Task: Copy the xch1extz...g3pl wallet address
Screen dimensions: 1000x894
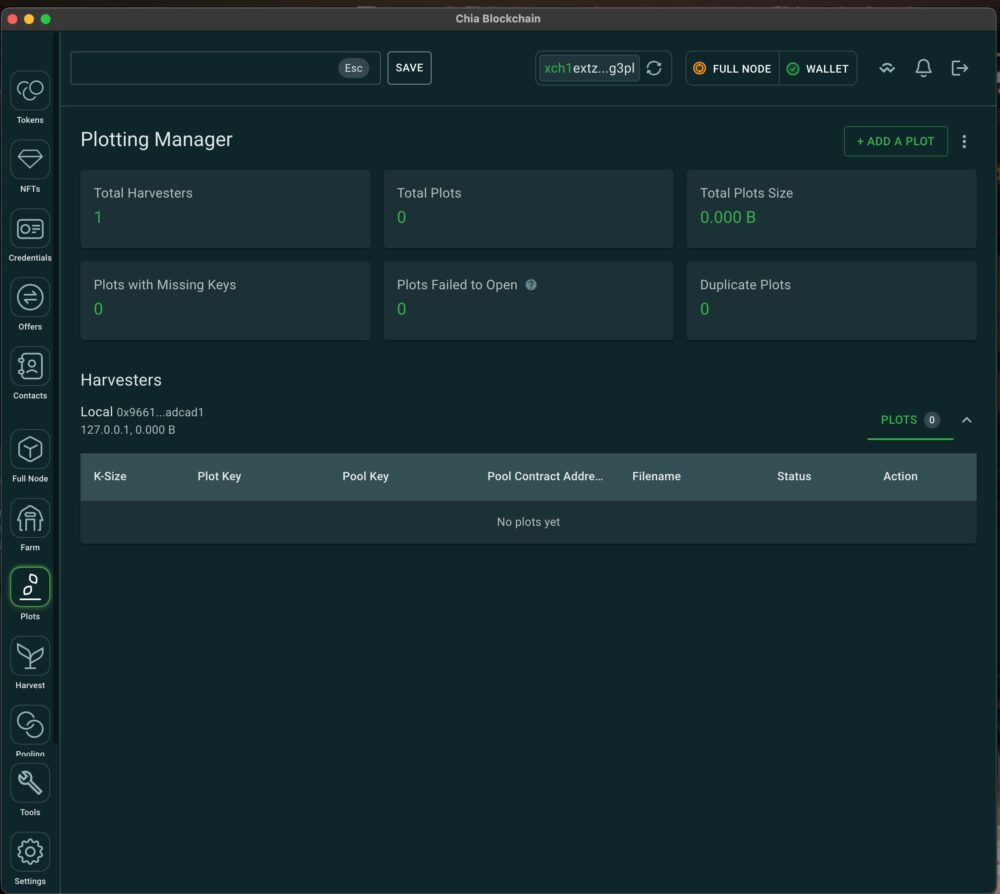Action: coord(589,68)
